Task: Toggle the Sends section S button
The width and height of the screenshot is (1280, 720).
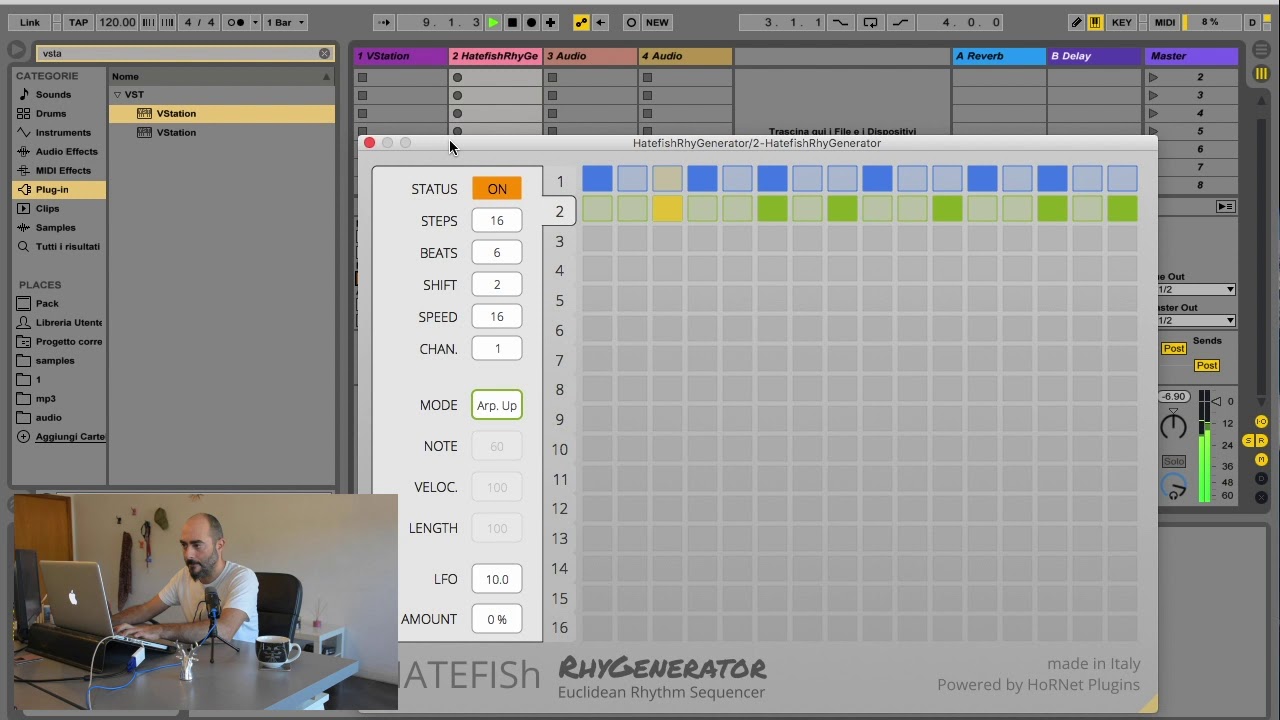Action: [x=1249, y=441]
